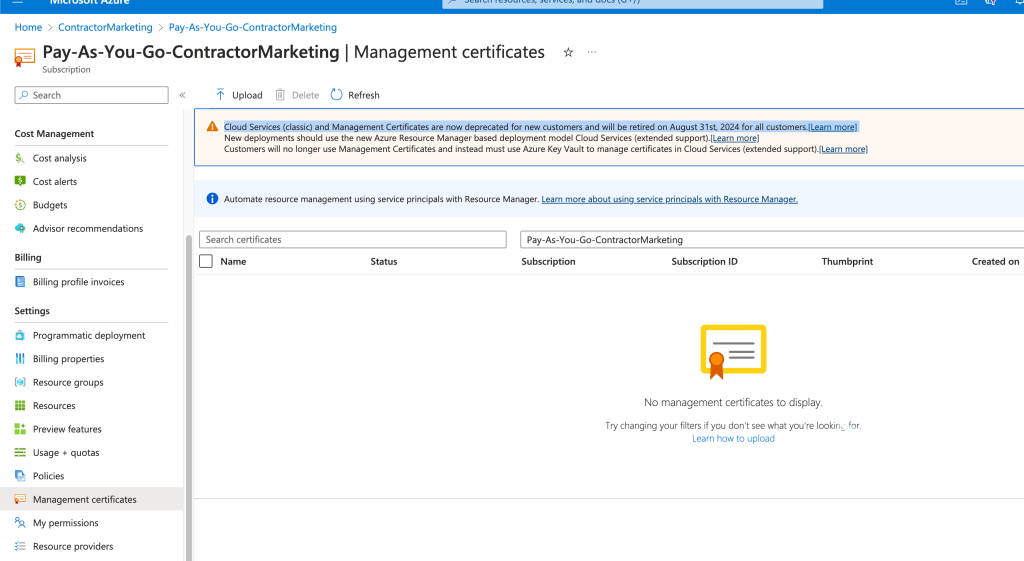
Task: Click the Resources grid icon
Action: point(20,406)
